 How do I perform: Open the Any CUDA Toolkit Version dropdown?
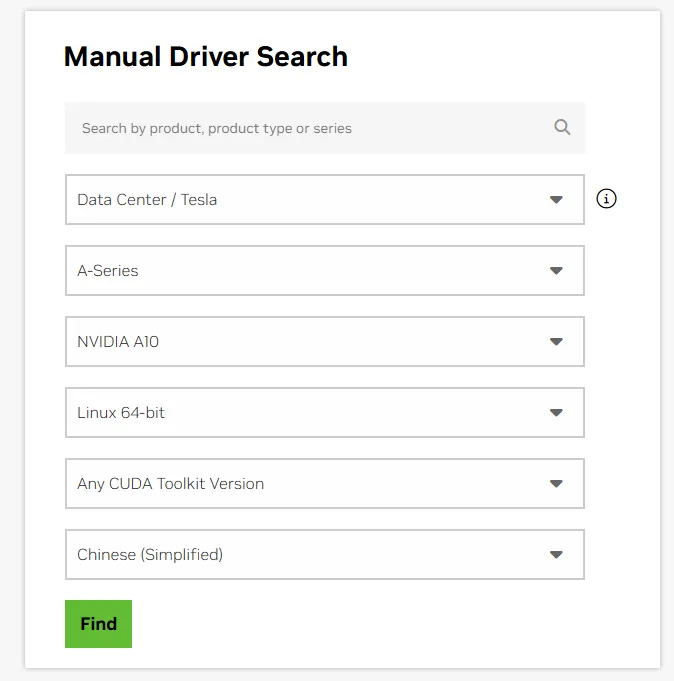click(325, 483)
